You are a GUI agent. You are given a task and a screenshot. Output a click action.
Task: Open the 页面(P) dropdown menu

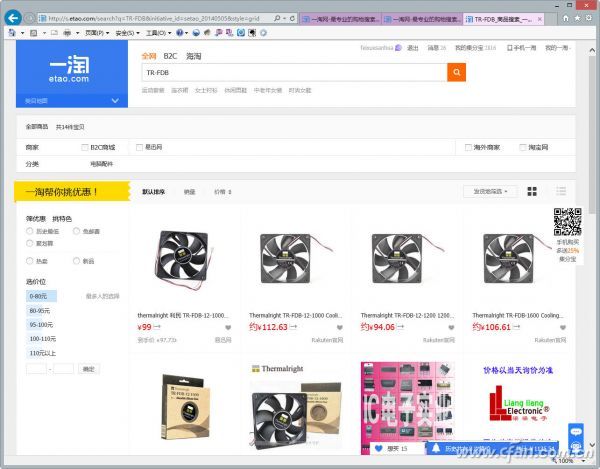pyautogui.click(x=97, y=33)
